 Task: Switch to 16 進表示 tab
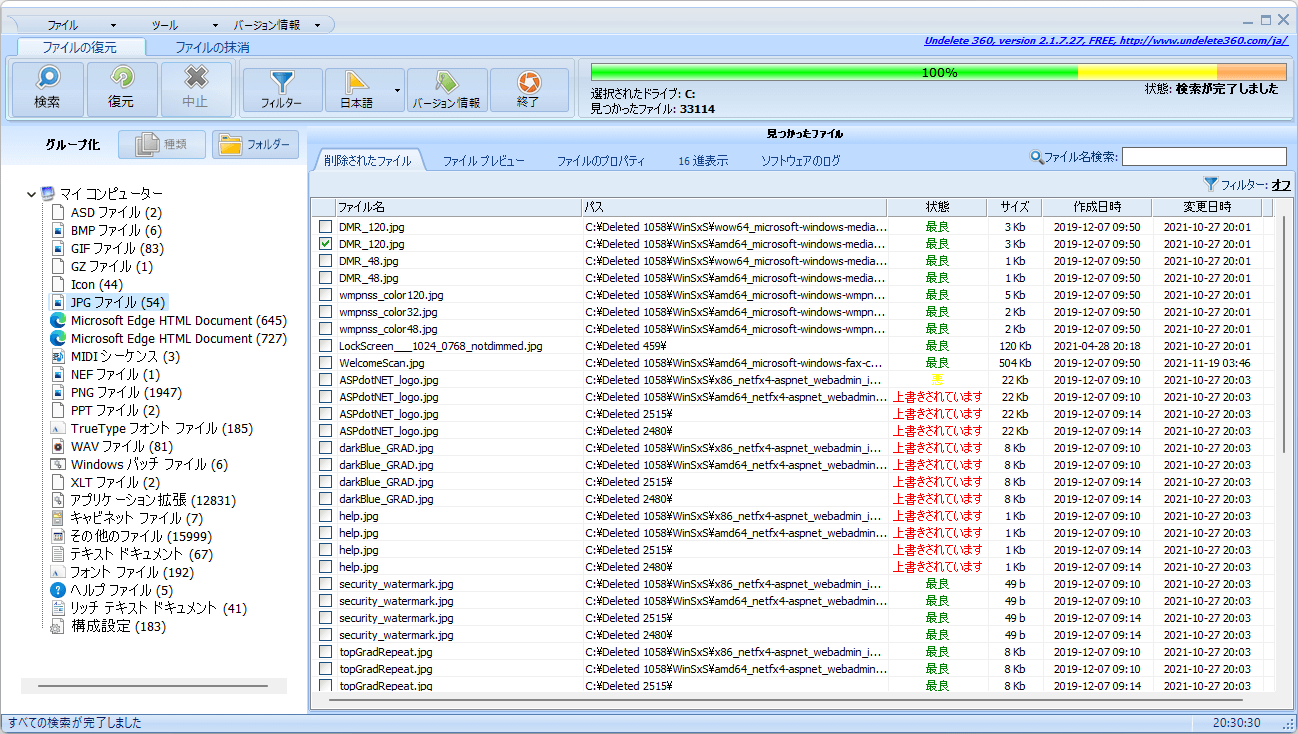703,160
